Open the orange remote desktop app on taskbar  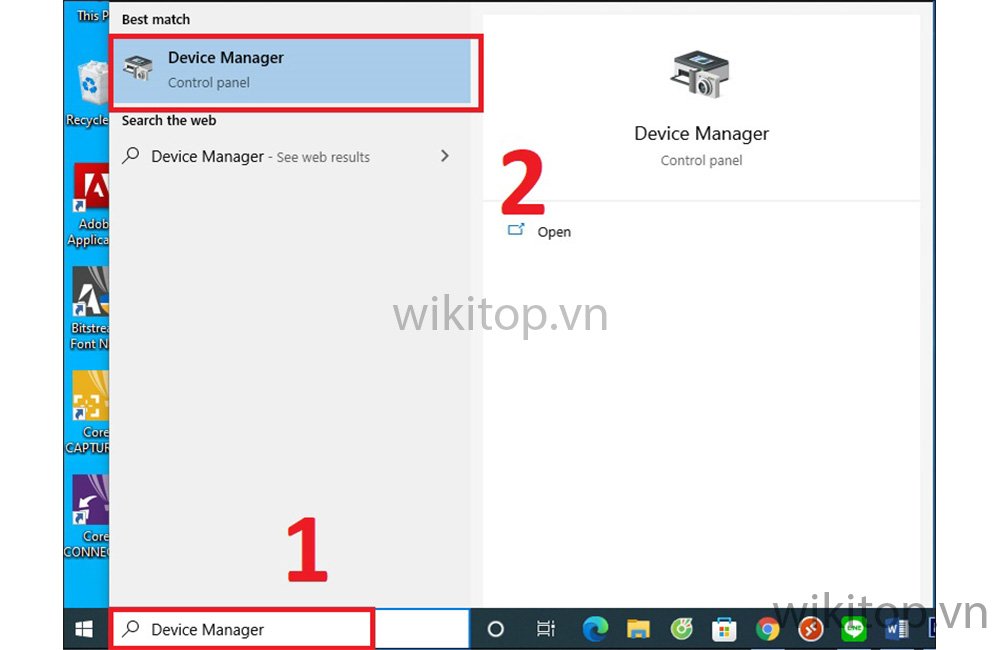click(x=811, y=629)
